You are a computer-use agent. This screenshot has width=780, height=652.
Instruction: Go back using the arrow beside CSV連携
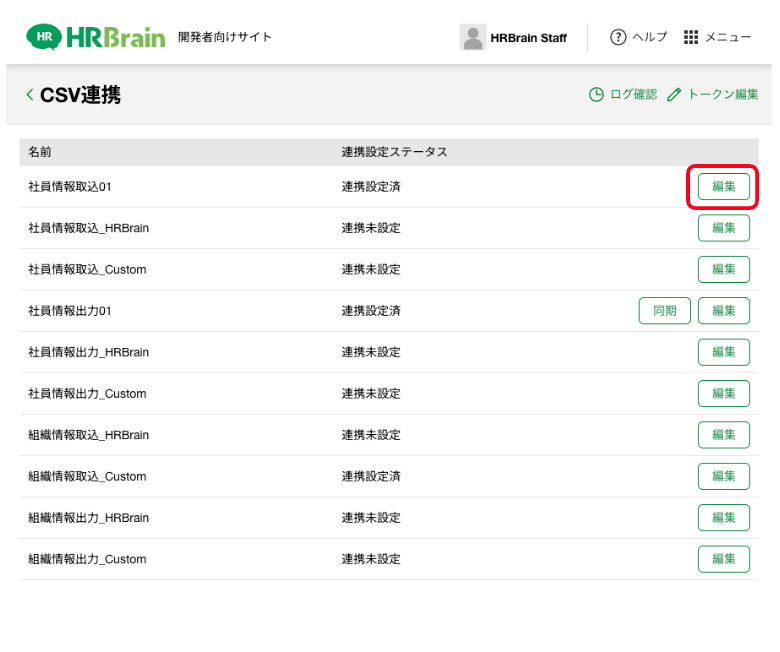29,95
